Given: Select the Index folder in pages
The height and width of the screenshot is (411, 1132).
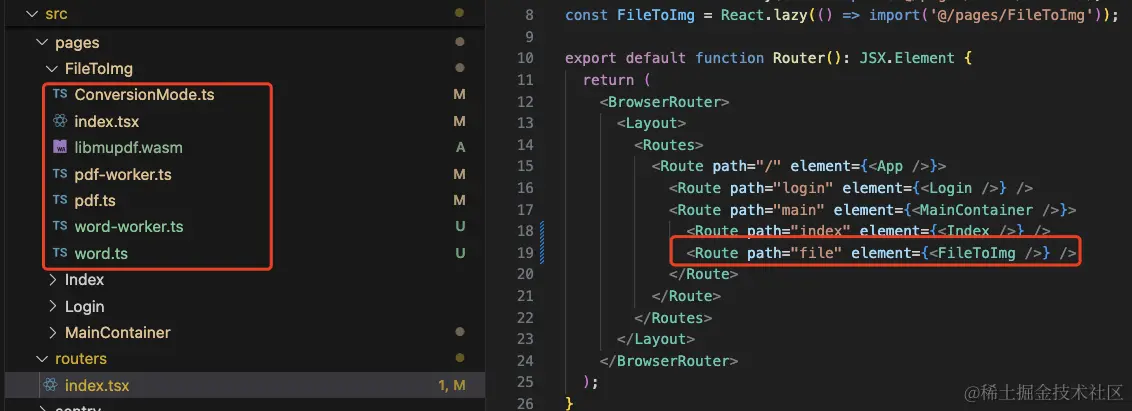Looking at the screenshot, I should pyautogui.click(x=84, y=280).
